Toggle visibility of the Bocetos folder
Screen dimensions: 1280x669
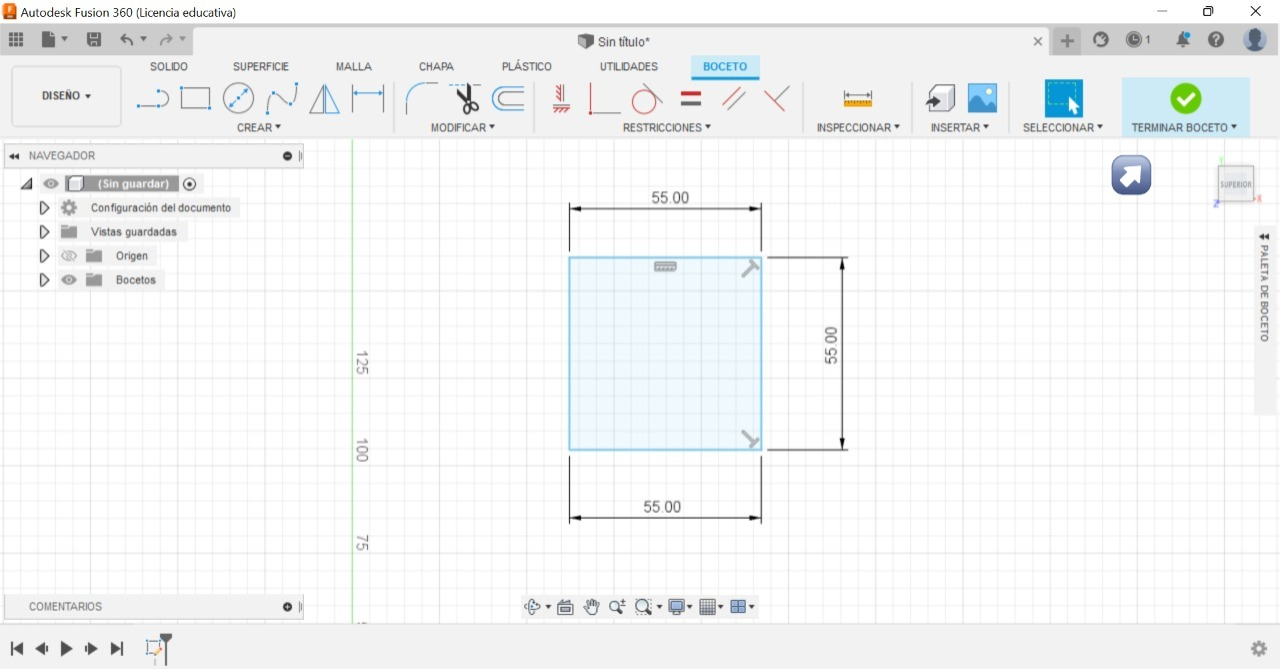tap(69, 280)
